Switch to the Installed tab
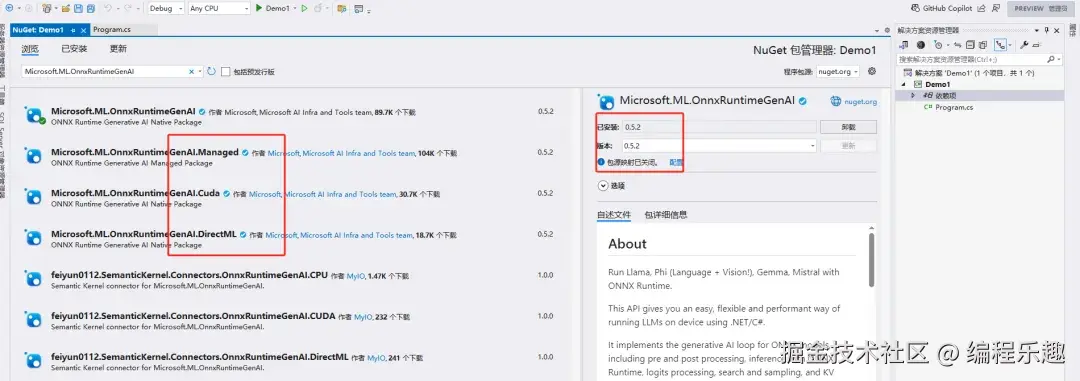The image size is (1080, 381). coord(74,49)
